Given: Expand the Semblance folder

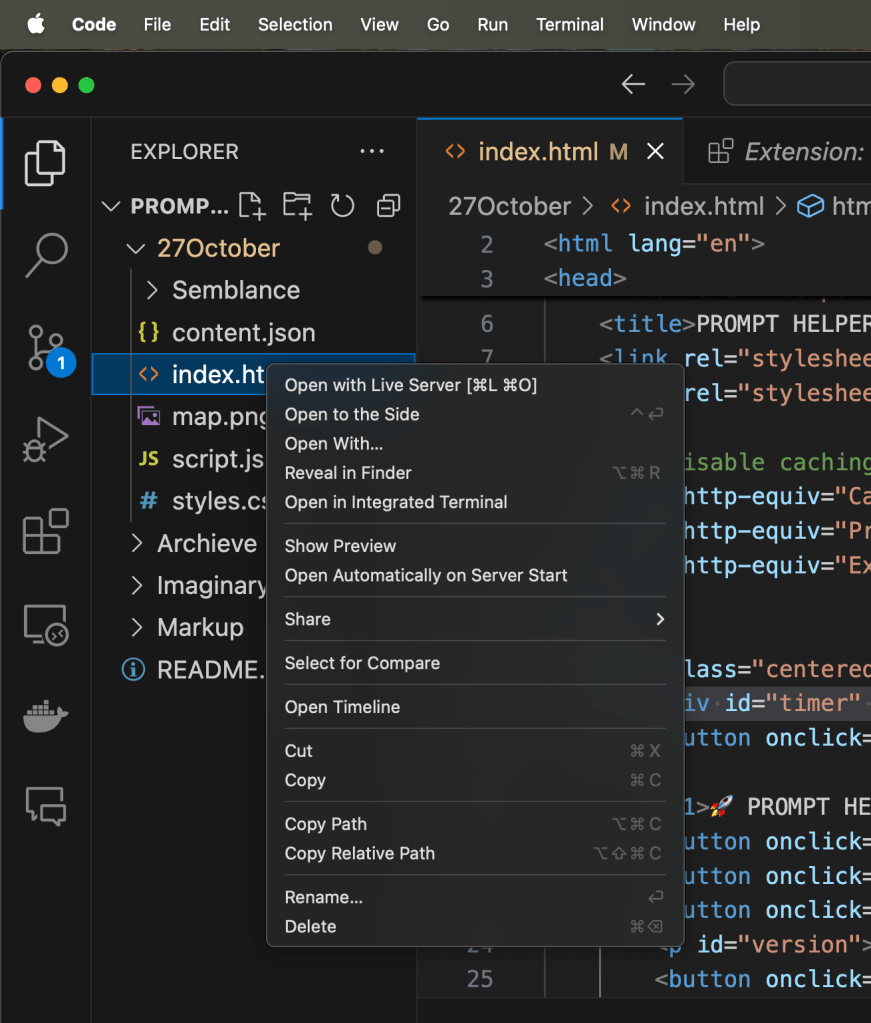Looking at the screenshot, I should click(152, 290).
